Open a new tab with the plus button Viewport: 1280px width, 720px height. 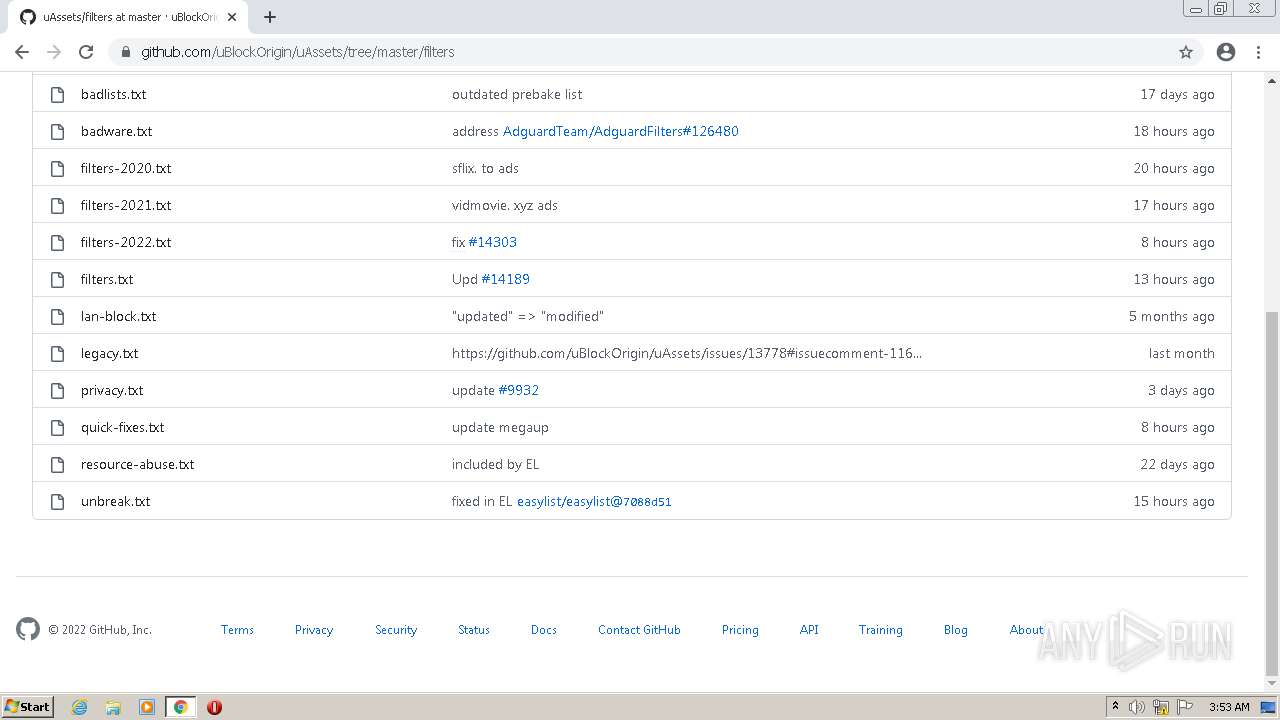269,17
